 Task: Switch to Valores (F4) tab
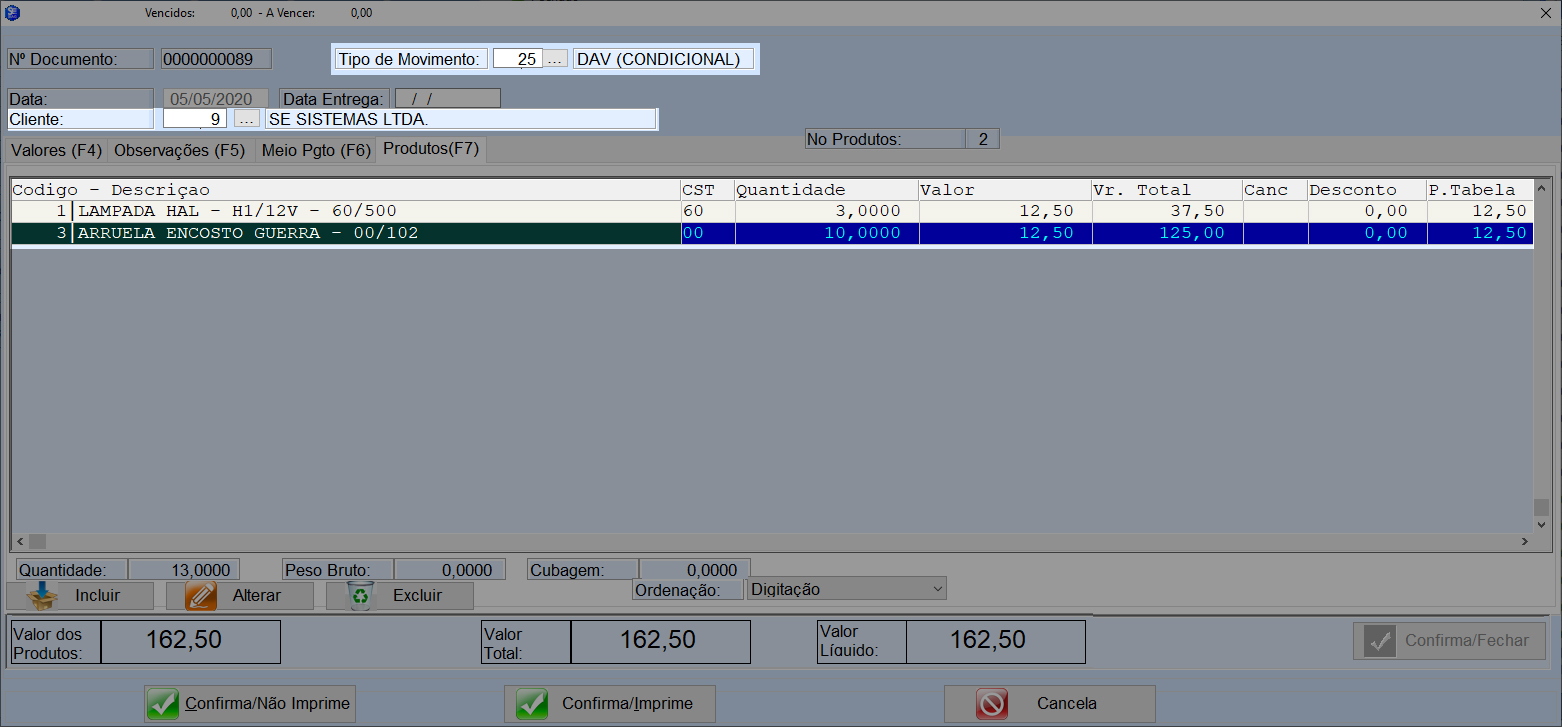[56, 151]
